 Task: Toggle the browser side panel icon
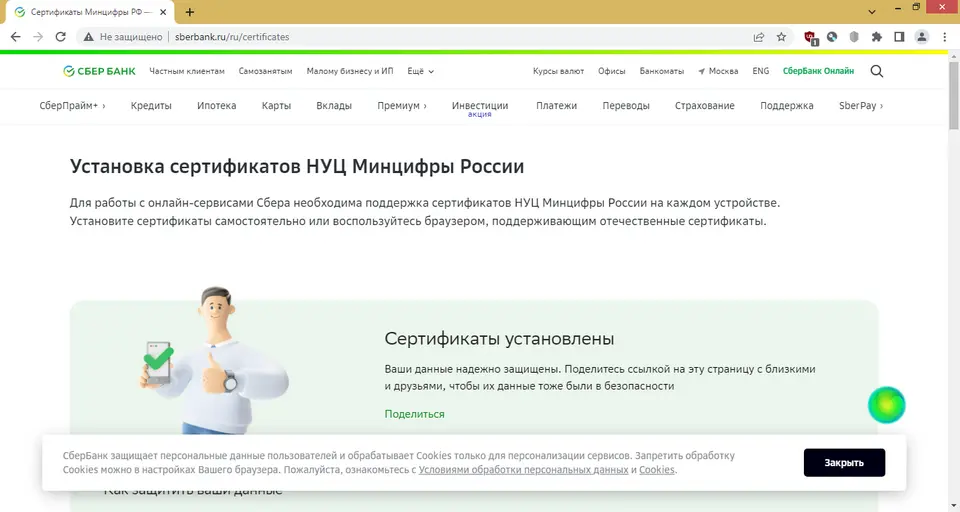coord(899,37)
